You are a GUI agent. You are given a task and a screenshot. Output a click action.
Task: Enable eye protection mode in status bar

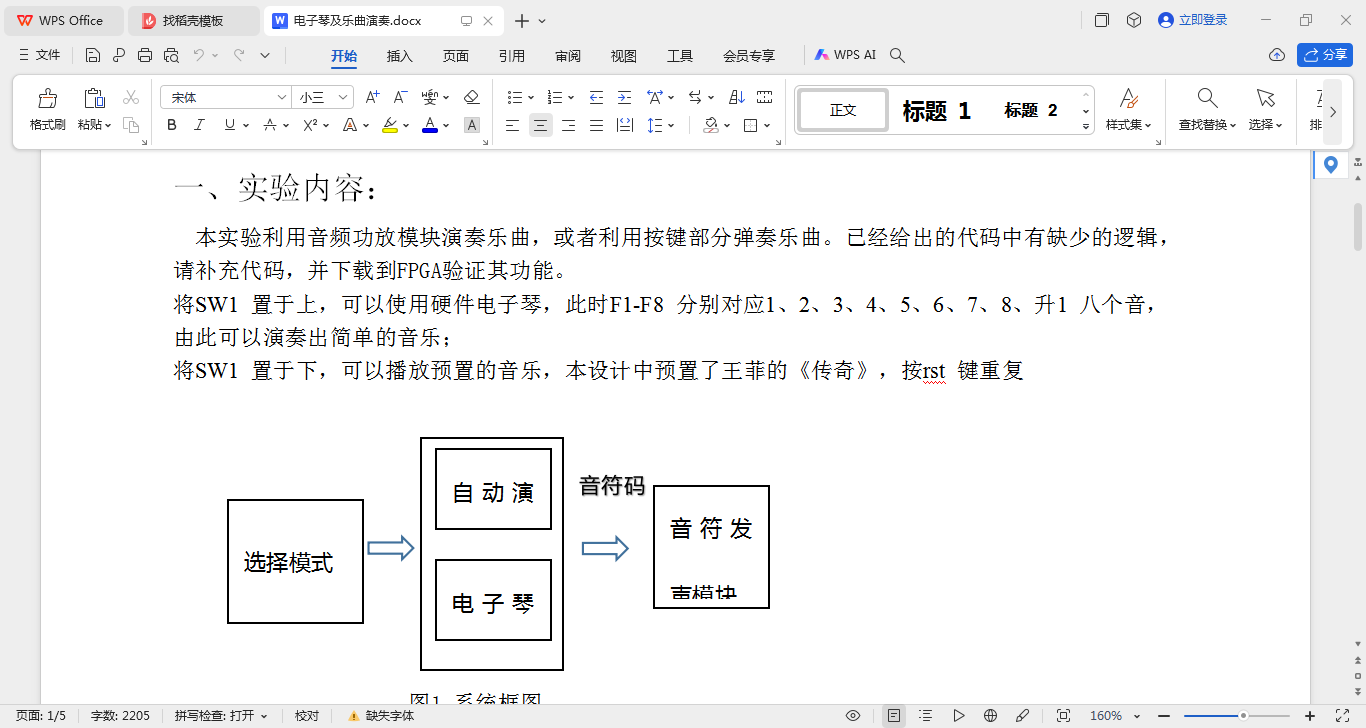[852, 715]
